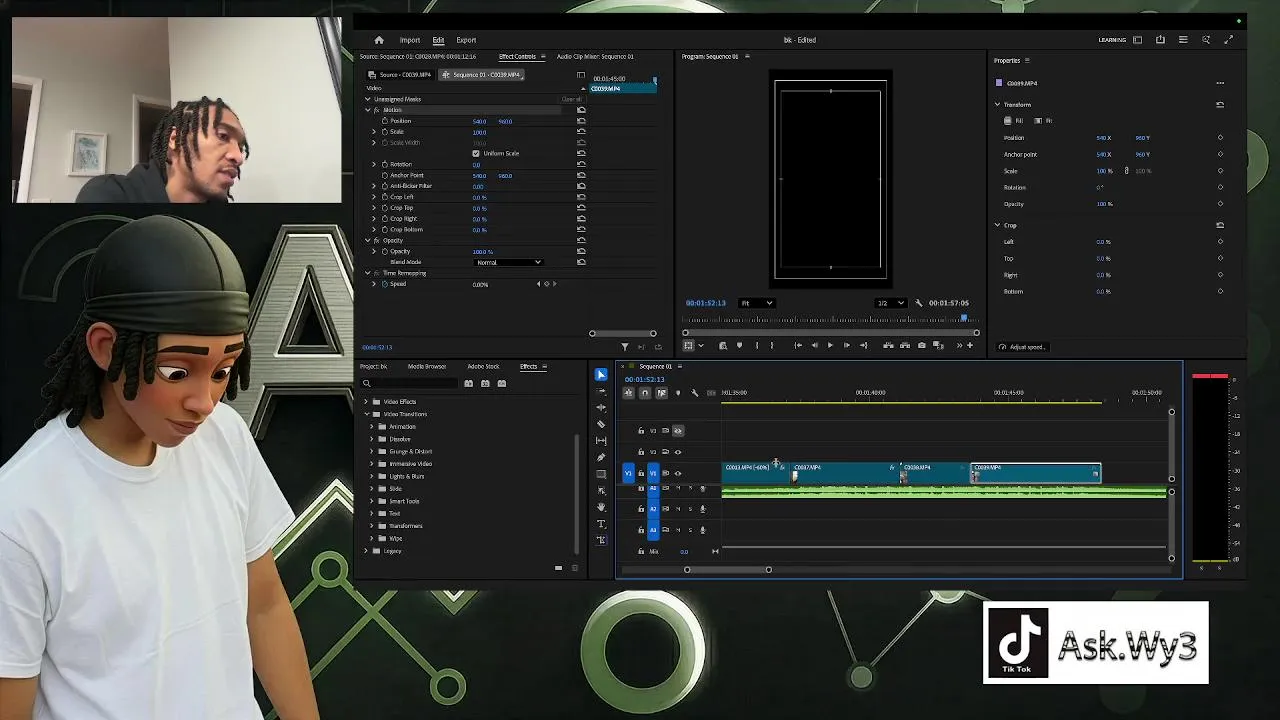The width and height of the screenshot is (1280, 720).
Task: Toggle timeline snapping magnet
Action: 645,393
